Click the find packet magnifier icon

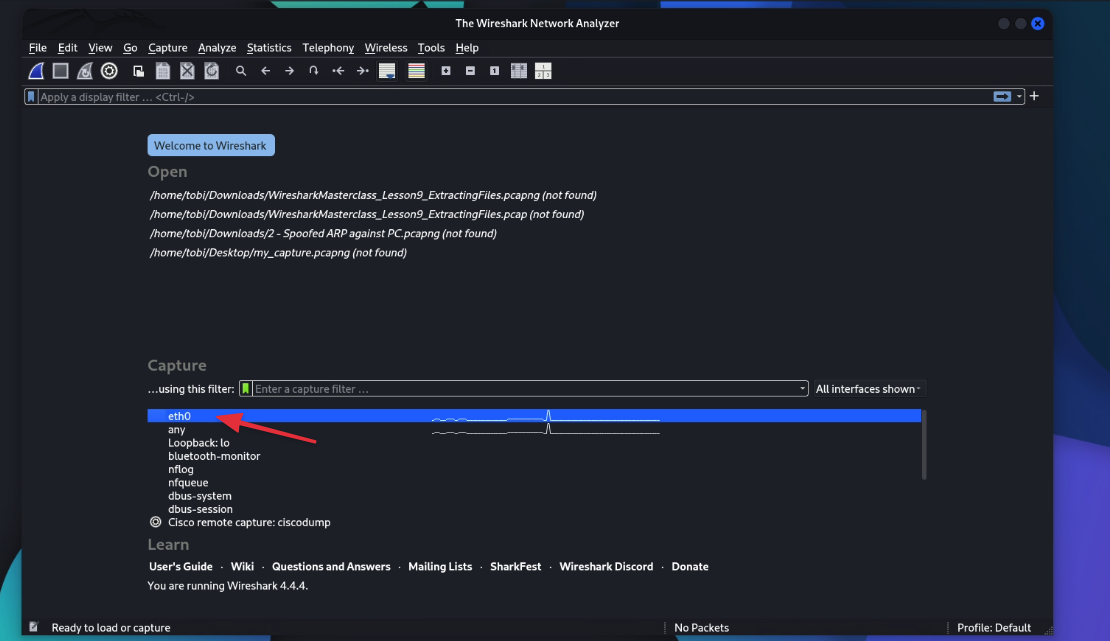(x=241, y=71)
